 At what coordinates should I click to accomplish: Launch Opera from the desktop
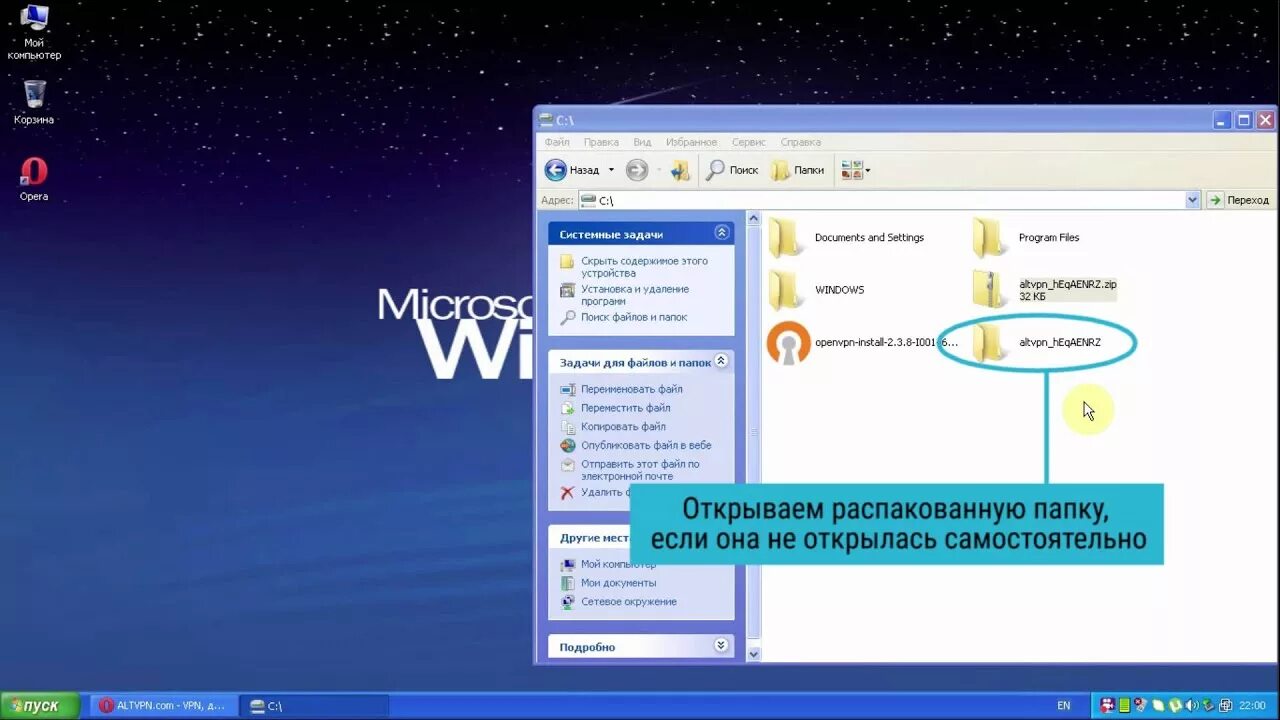coord(34,178)
